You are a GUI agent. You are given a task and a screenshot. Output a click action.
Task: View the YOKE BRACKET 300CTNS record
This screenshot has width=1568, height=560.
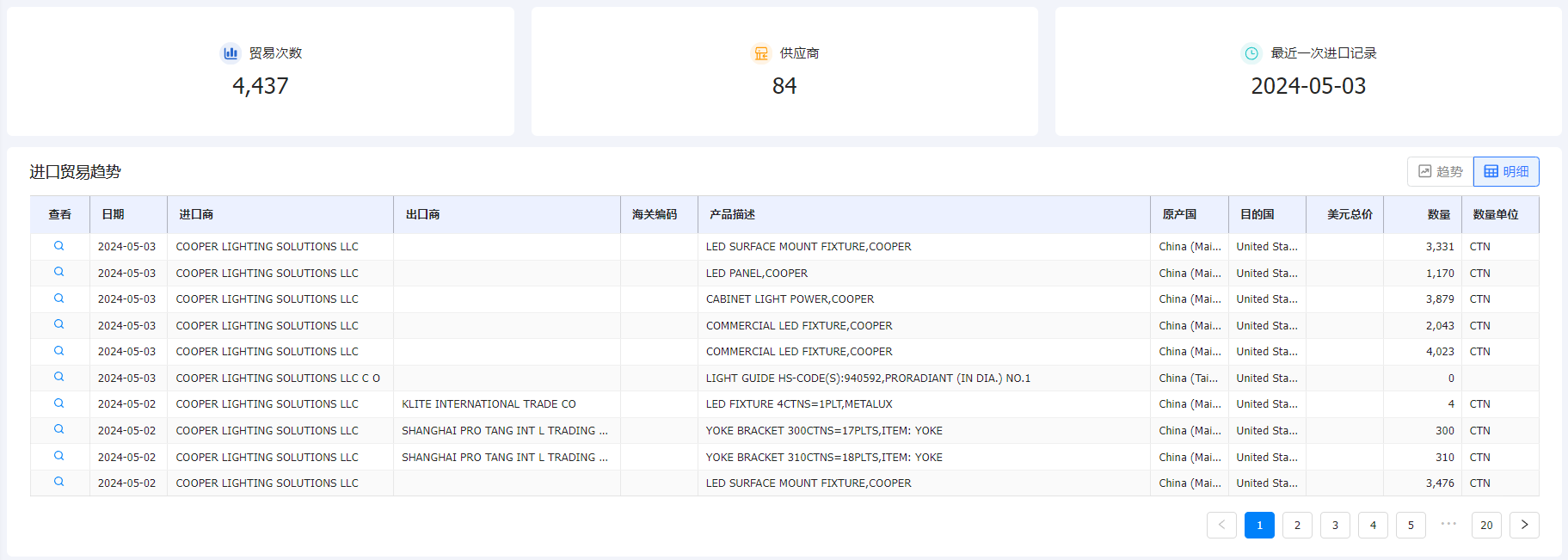coord(59,429)
